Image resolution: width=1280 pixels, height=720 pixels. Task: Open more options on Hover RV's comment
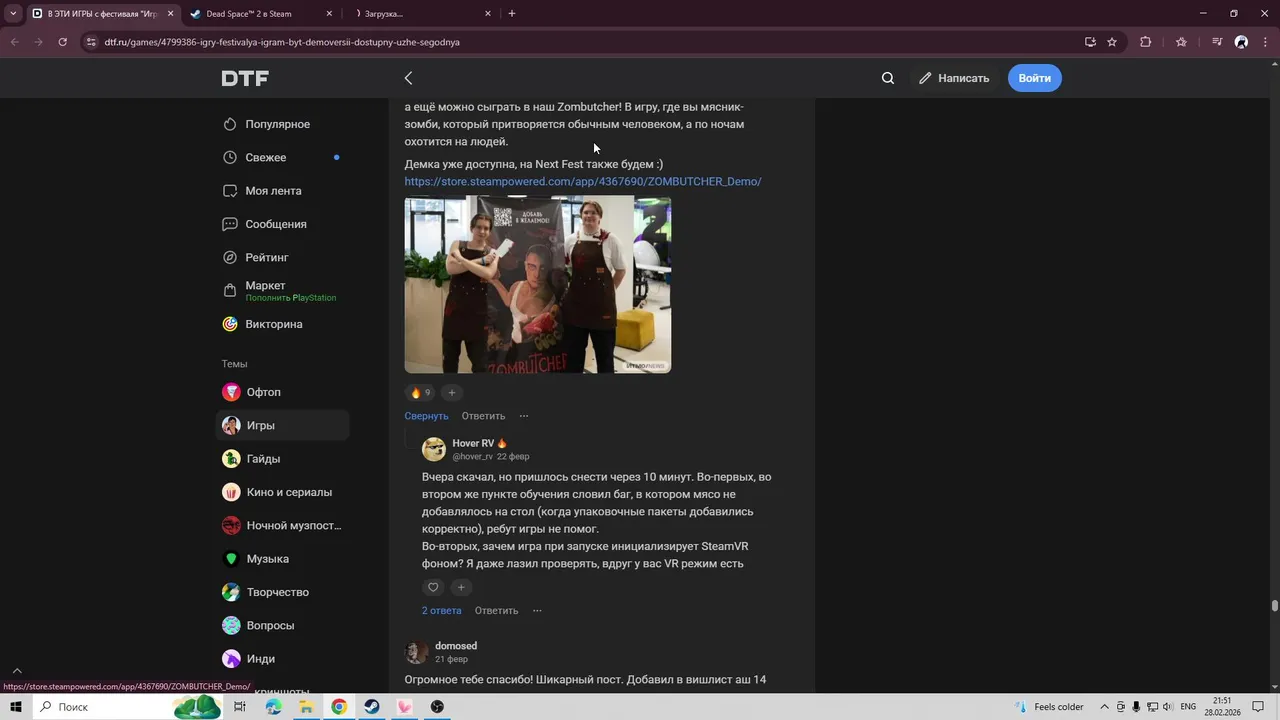(537, 610)
